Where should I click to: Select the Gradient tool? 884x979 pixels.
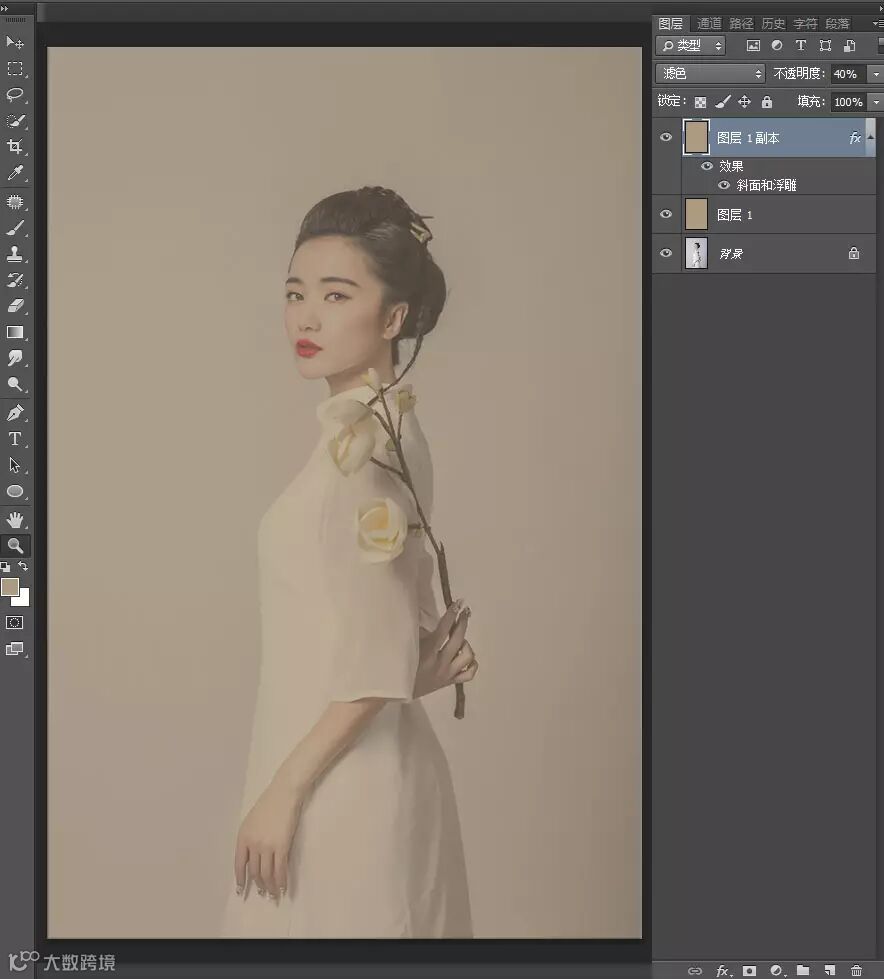pos(14,332)
